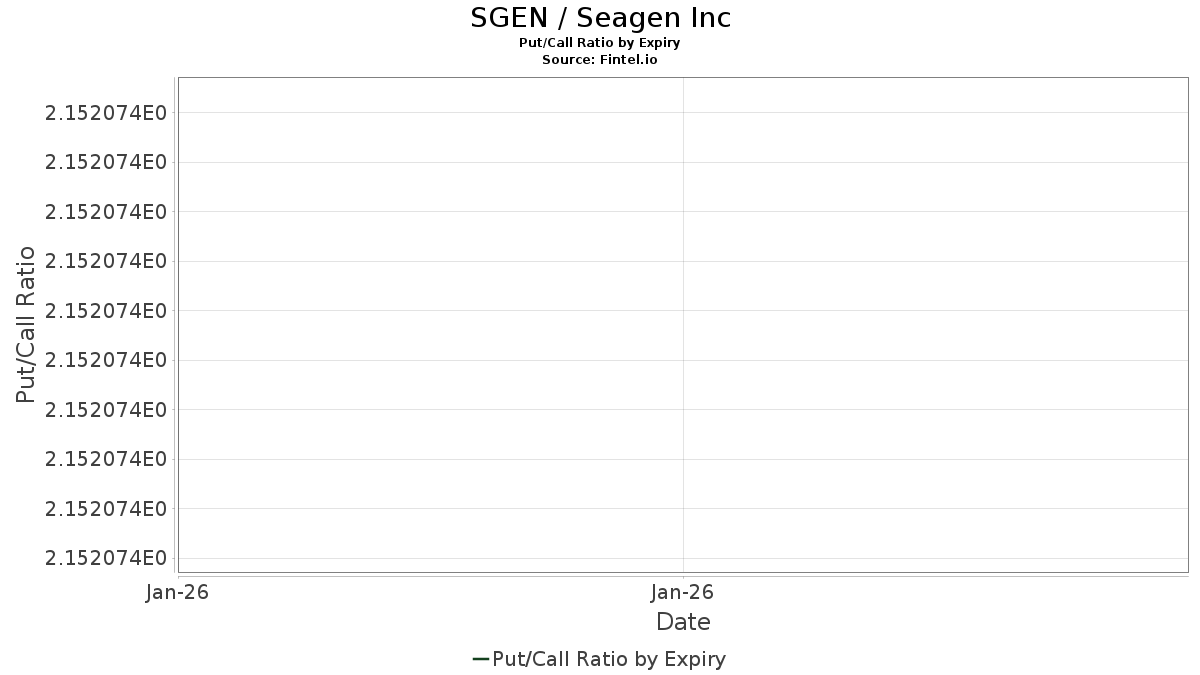Select the highest 2.152074E0 y-axis tick label
1200x675 pixels.
coord(105,112)
